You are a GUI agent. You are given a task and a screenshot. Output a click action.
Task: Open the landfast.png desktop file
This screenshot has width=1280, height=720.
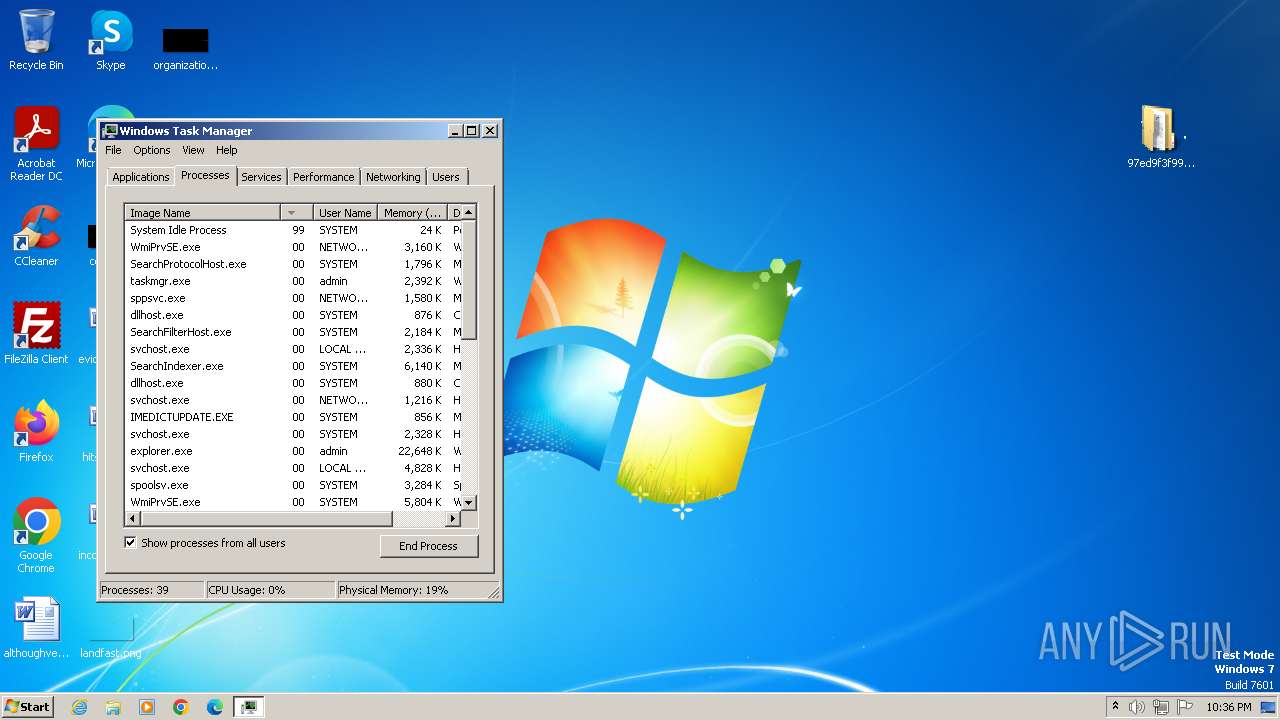point(110,634)
